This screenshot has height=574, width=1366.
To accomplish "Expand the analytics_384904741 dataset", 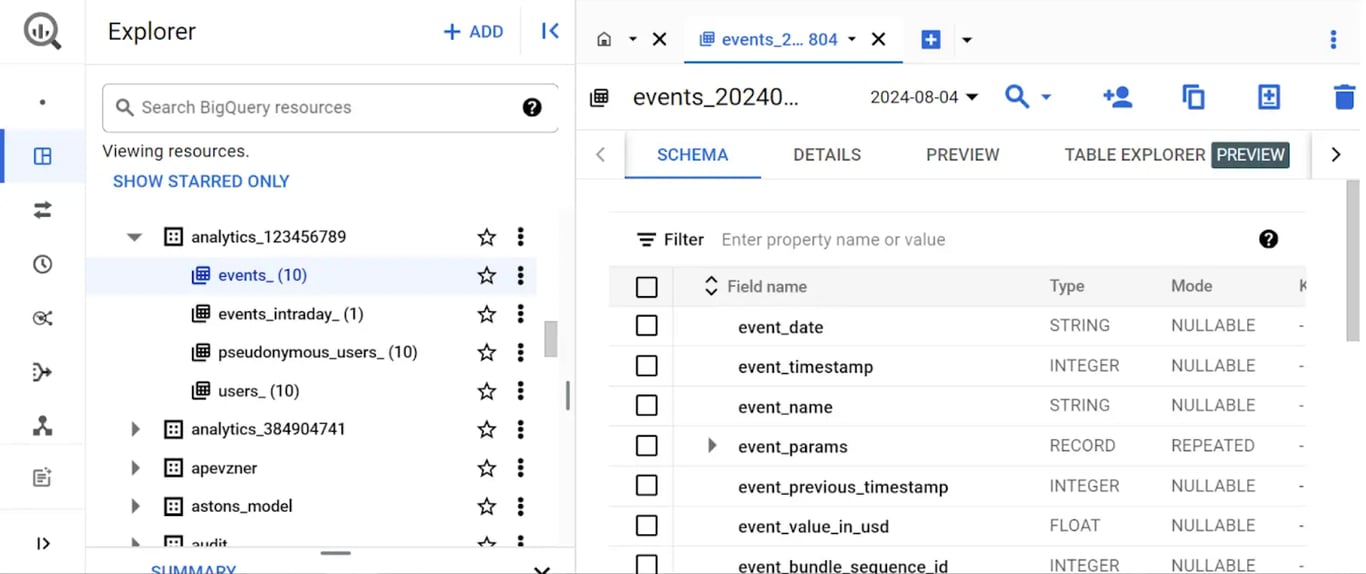I will click(x=135, y=429).
